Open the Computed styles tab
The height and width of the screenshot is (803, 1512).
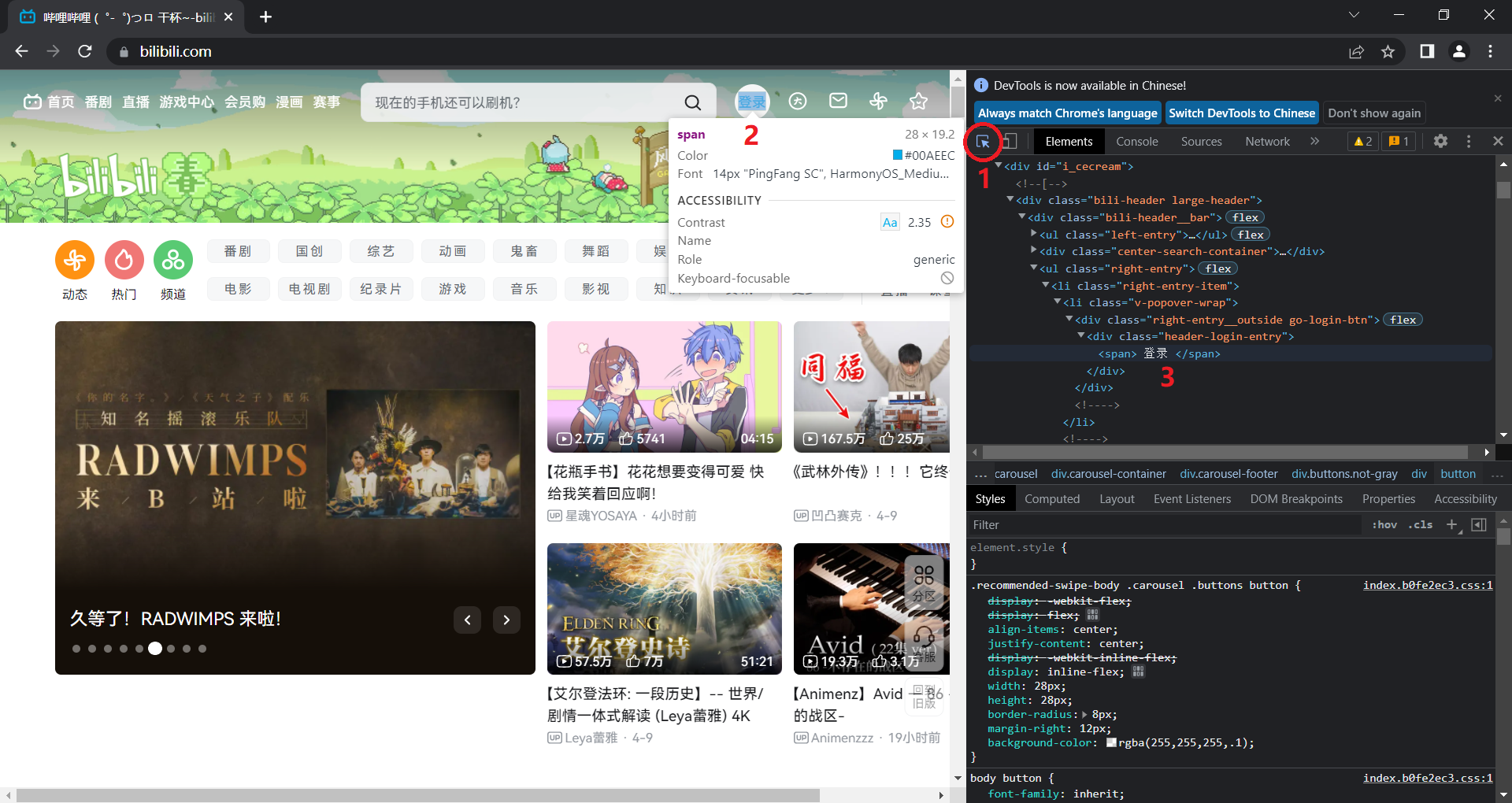point(1052,499)
